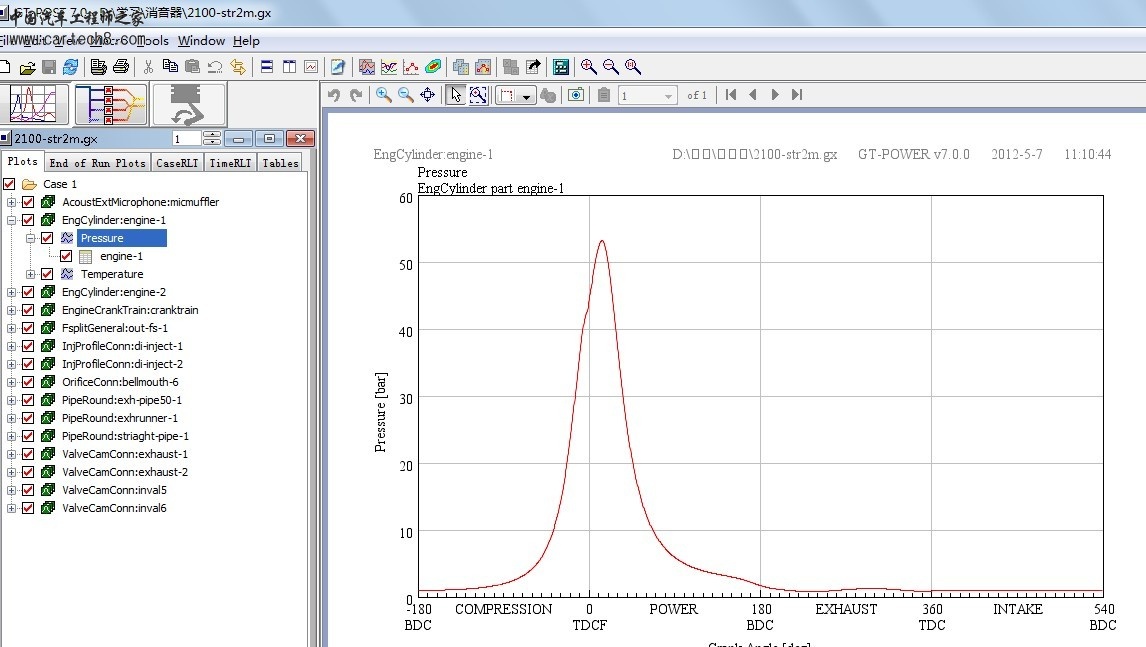Restore the 2100-str2m.gx inner window
This screenshot has height=647, width=1146.
pos(269,139)
